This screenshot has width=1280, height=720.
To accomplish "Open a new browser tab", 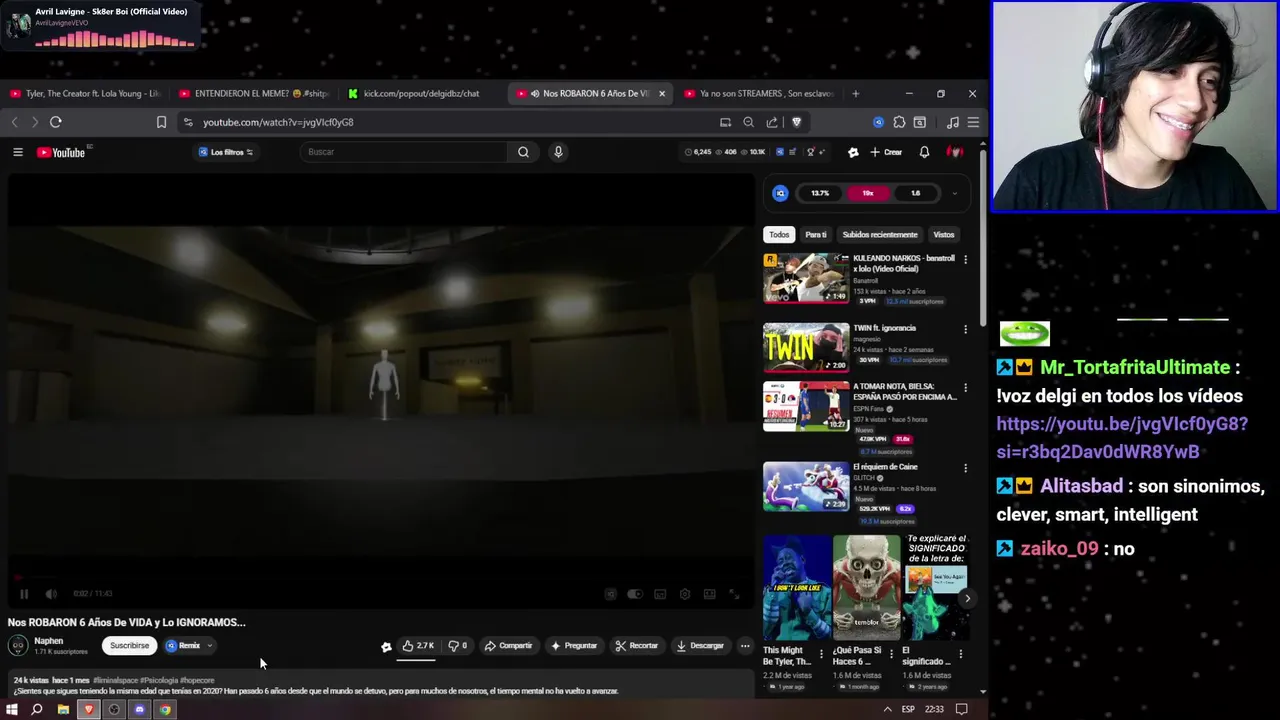I will point(855,94).
